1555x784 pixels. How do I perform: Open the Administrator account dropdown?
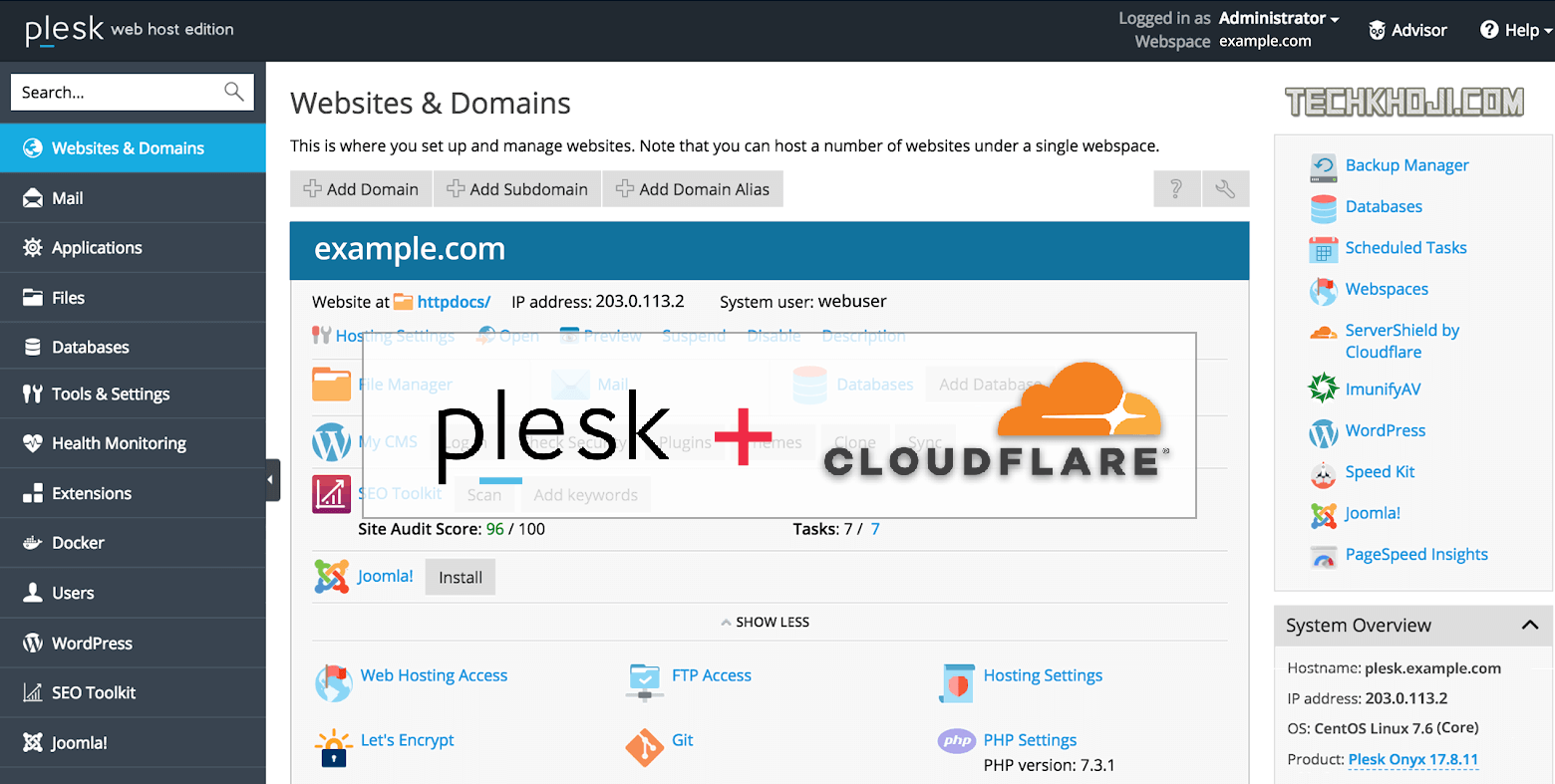pyautogui.click(x=1279, y=18)
